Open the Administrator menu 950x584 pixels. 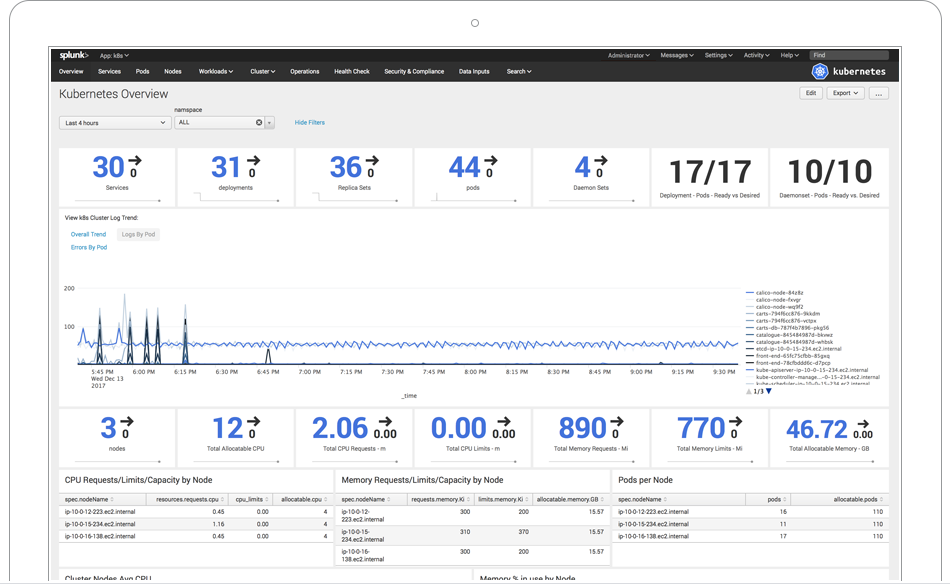tap(629, 55)
